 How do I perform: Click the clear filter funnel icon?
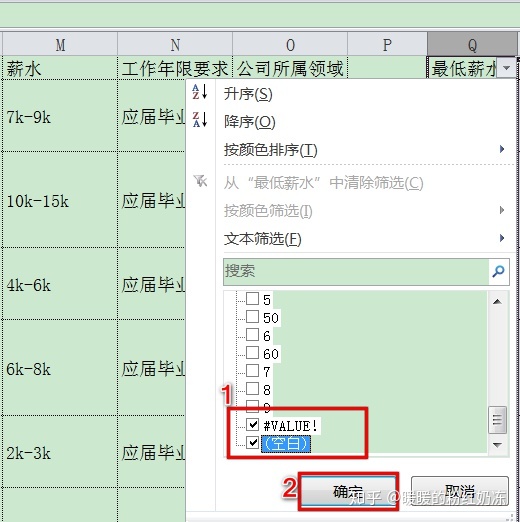[x=200, y=181]
